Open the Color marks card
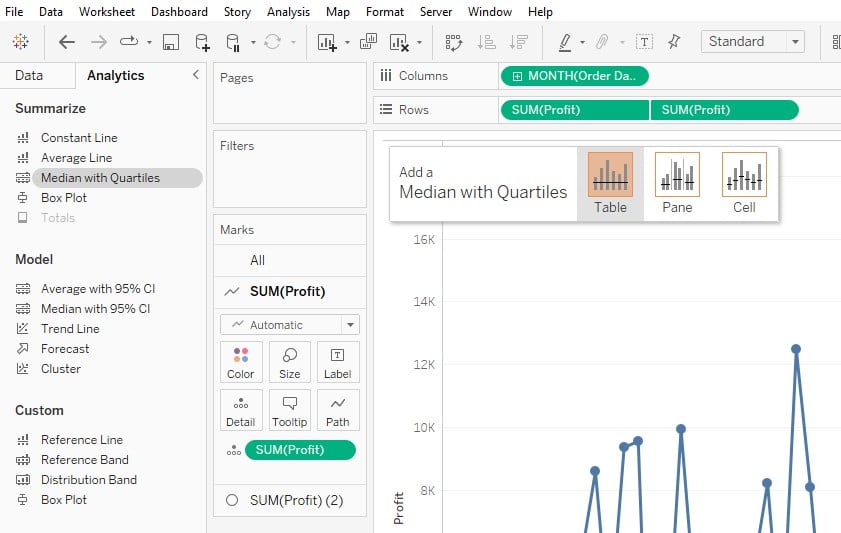The image size is (841, 533). point(241,362)
